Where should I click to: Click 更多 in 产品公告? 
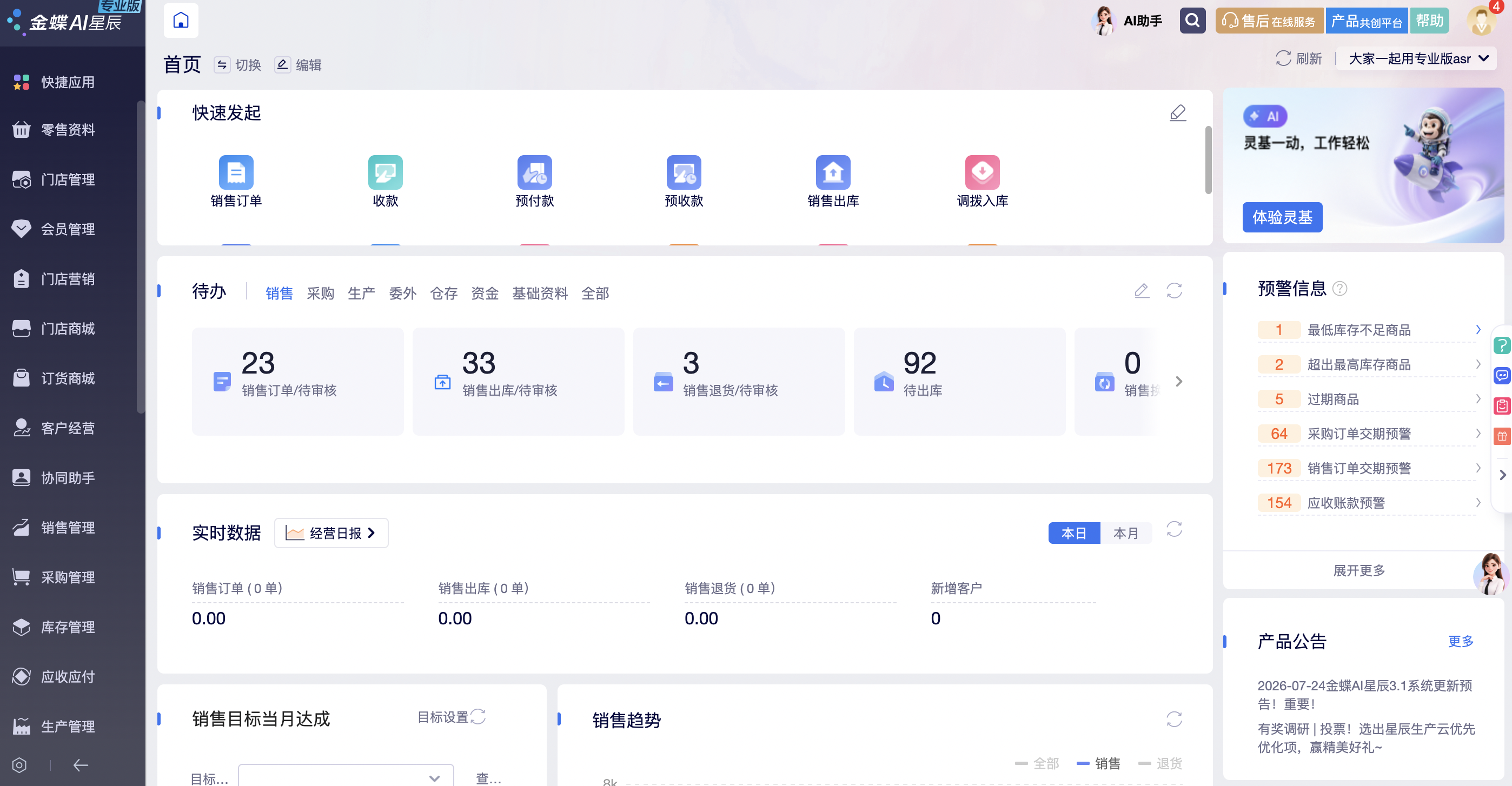1461,641
